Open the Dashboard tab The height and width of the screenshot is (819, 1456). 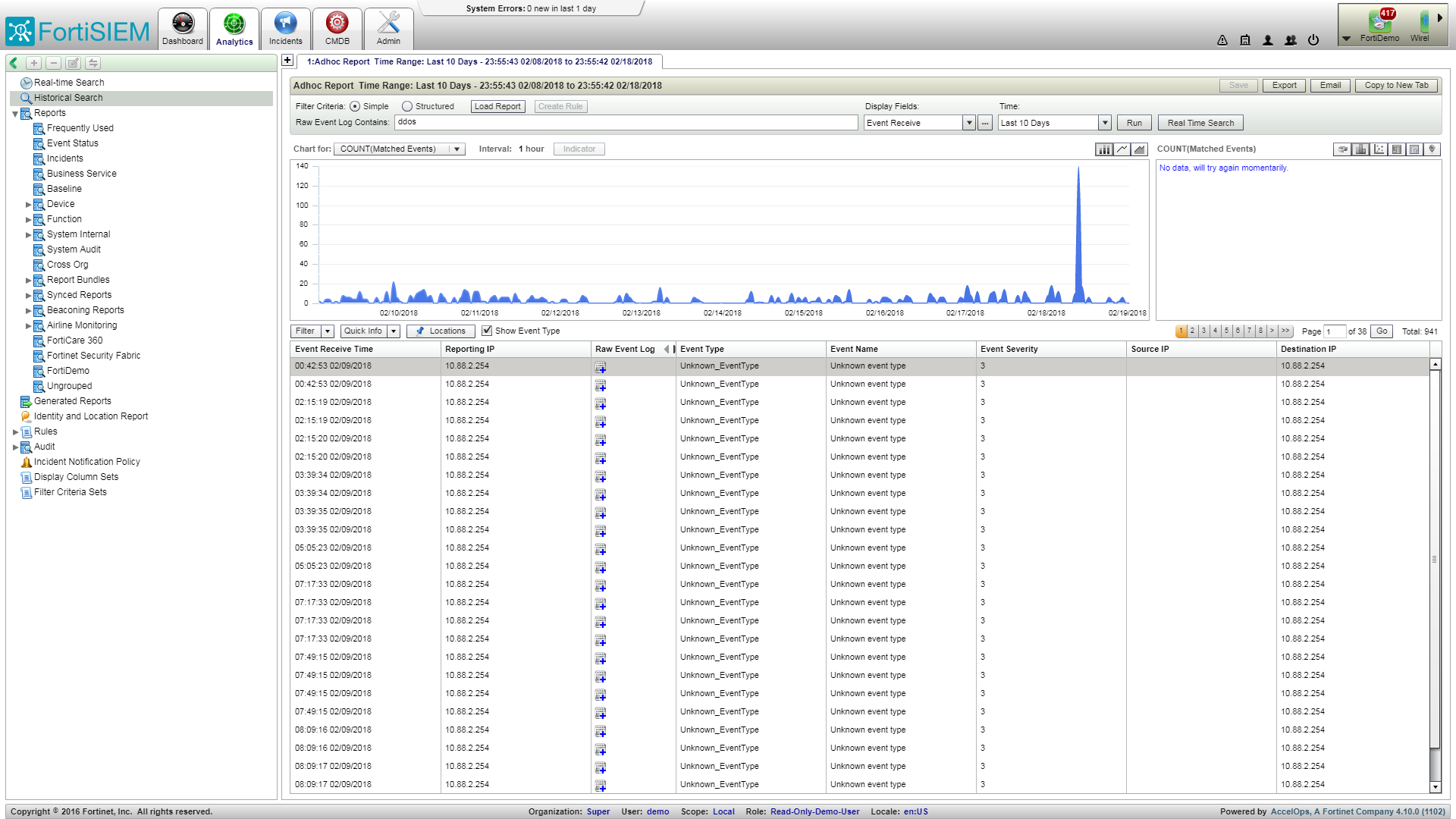tap(183, 29)
